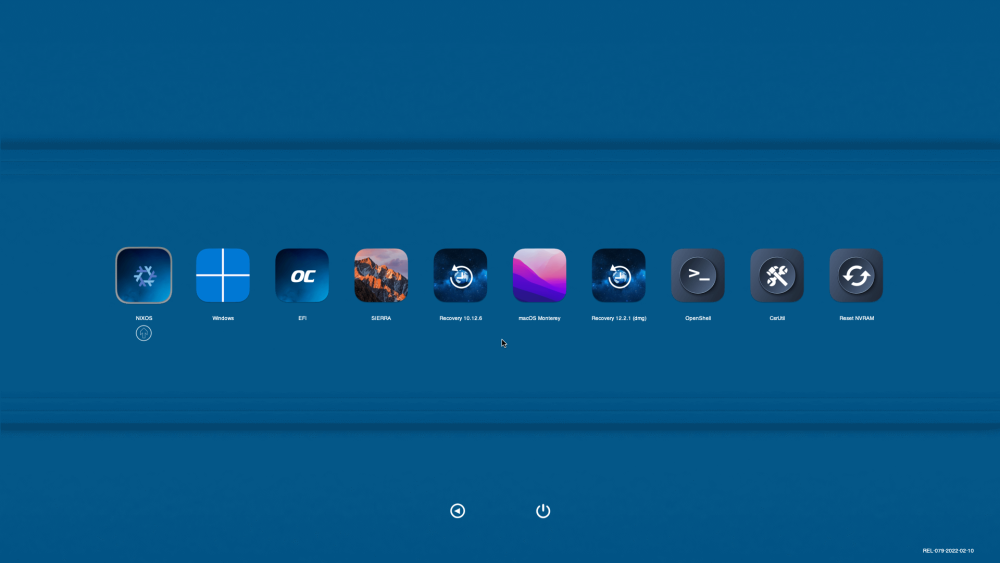Select the macOS Monterey icon

(540, 275)
